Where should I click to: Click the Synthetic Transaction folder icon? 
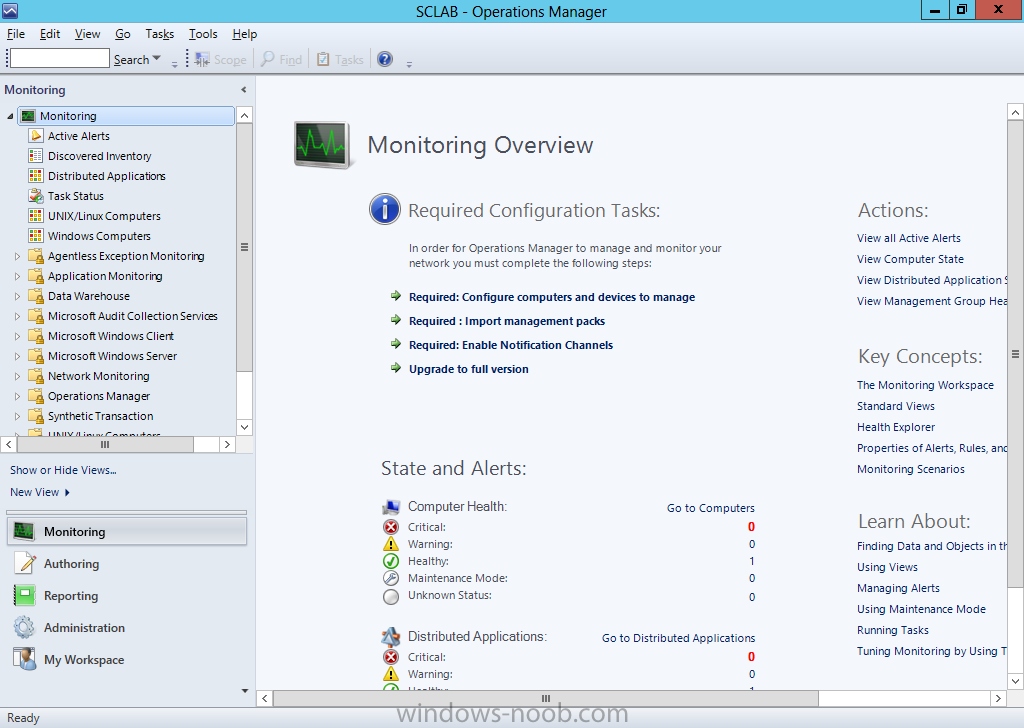[36, 416]
